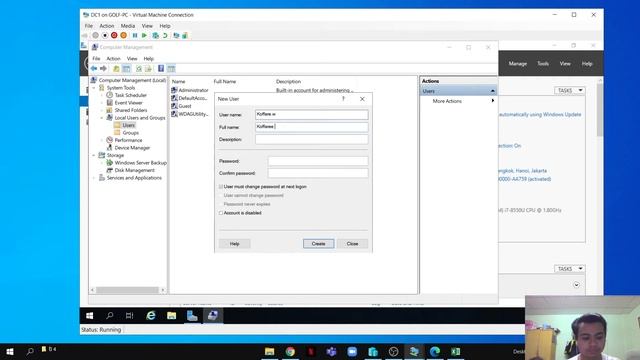
Task: Click the Show/Hide Console Tree toolbar icon
Action: (x=127, y=69)
